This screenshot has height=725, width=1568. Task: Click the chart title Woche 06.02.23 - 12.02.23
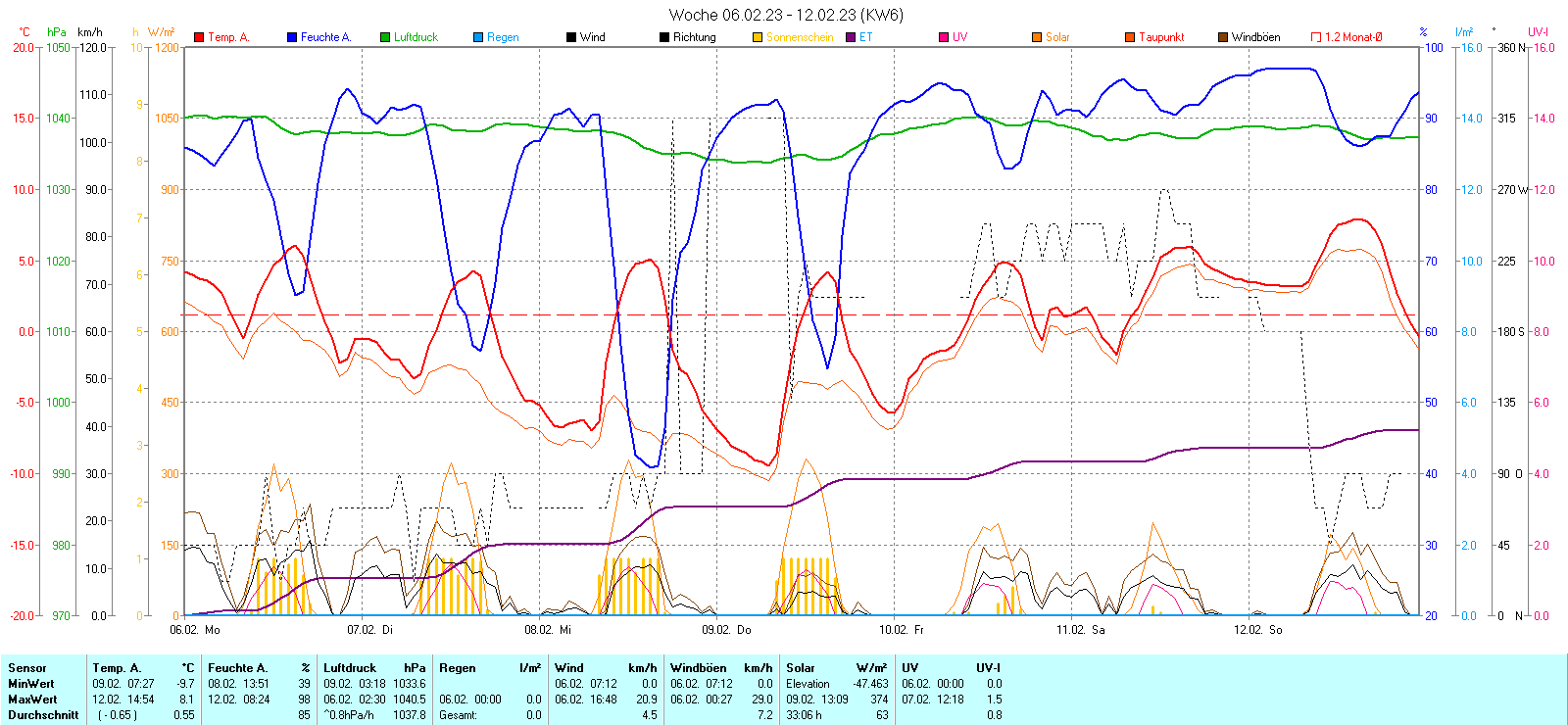tap(786, 15)
